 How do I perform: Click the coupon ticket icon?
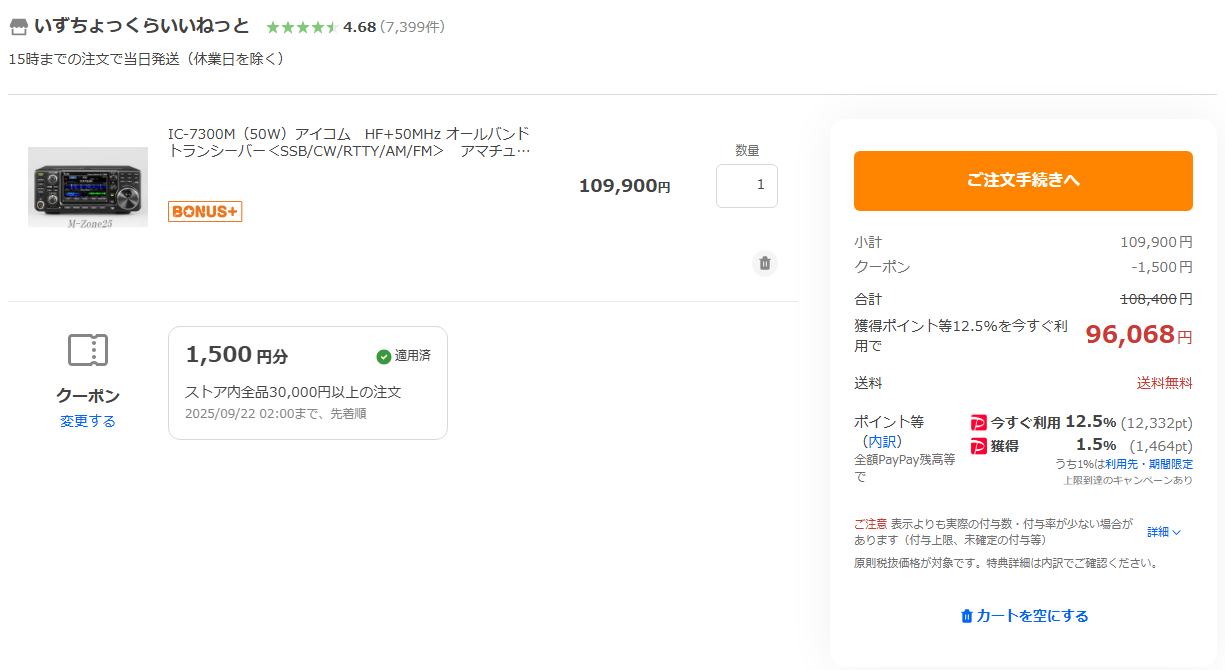(88, 350)
